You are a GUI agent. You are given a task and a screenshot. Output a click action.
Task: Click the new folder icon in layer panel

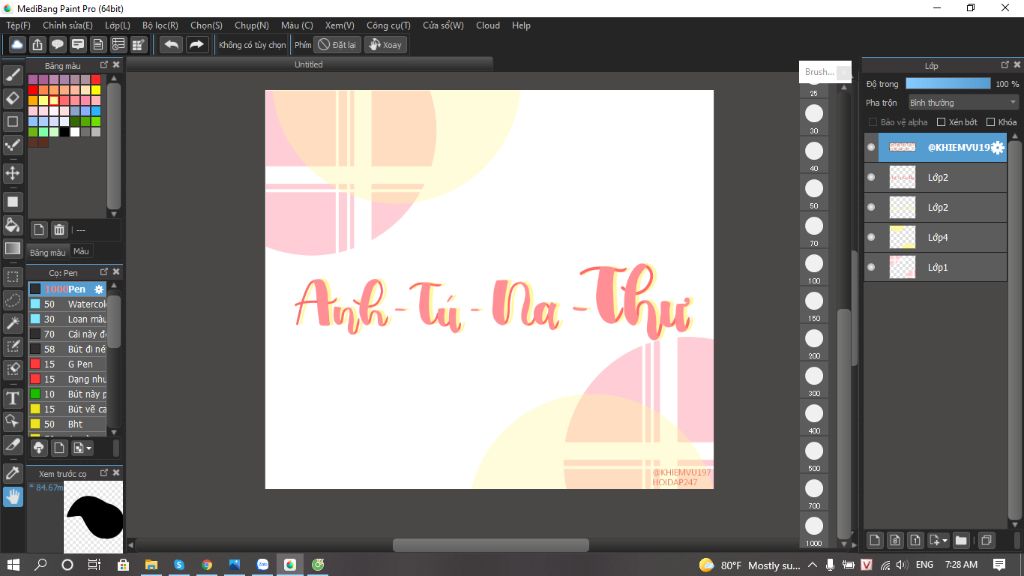tap(961, 540)
